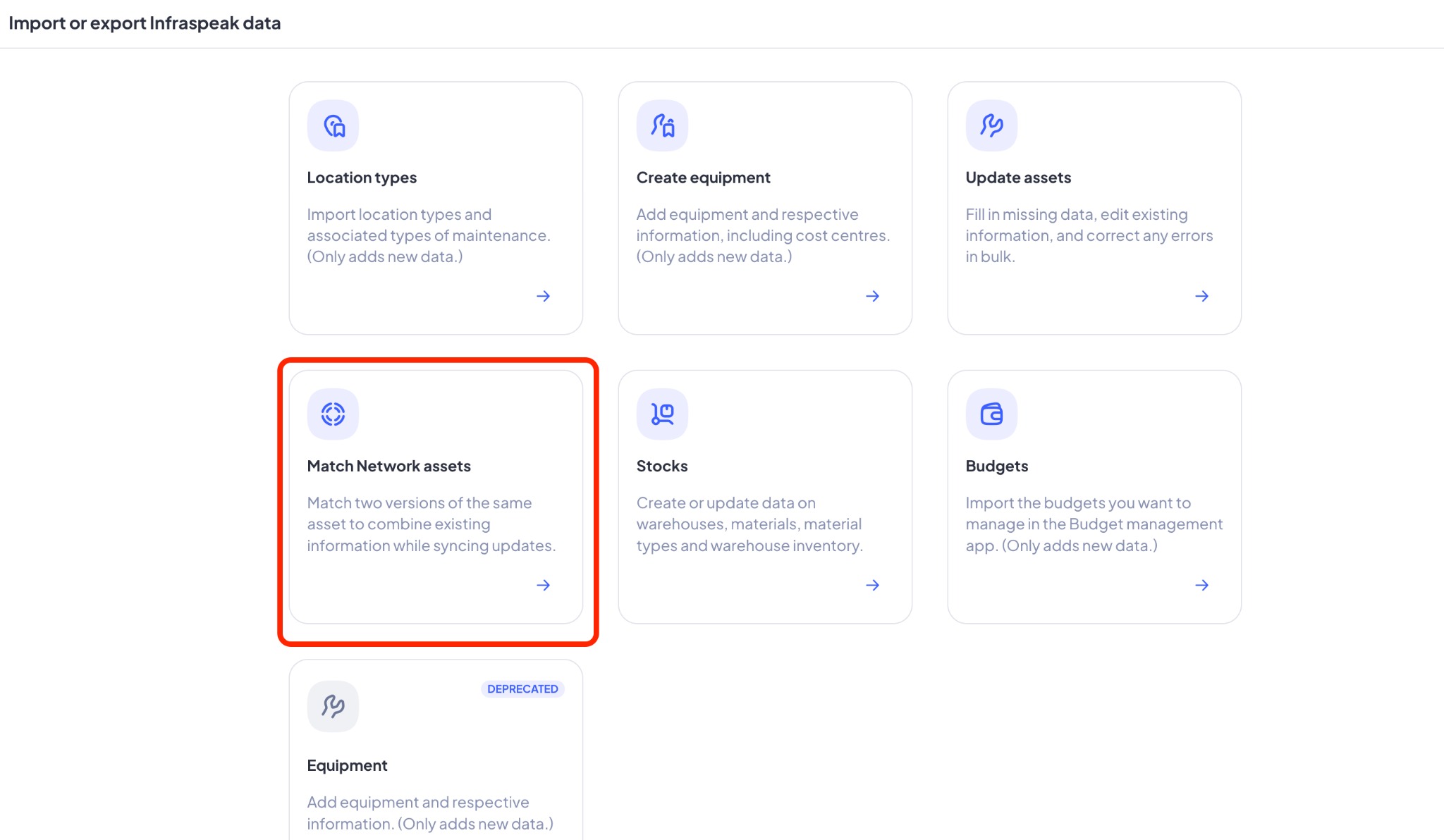The width and height of the screenshot is (1444, 840).
Task: Open Budgets import using the arrow
Action: coord(1201,585)
